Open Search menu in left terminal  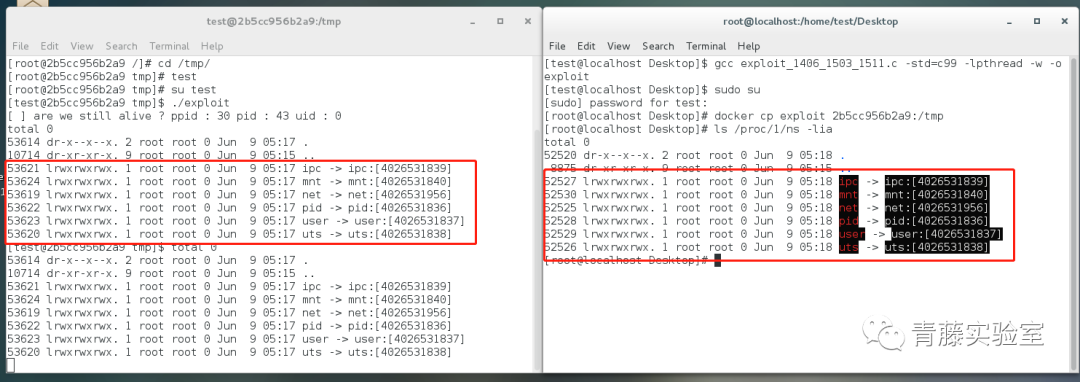click(121, 46)
